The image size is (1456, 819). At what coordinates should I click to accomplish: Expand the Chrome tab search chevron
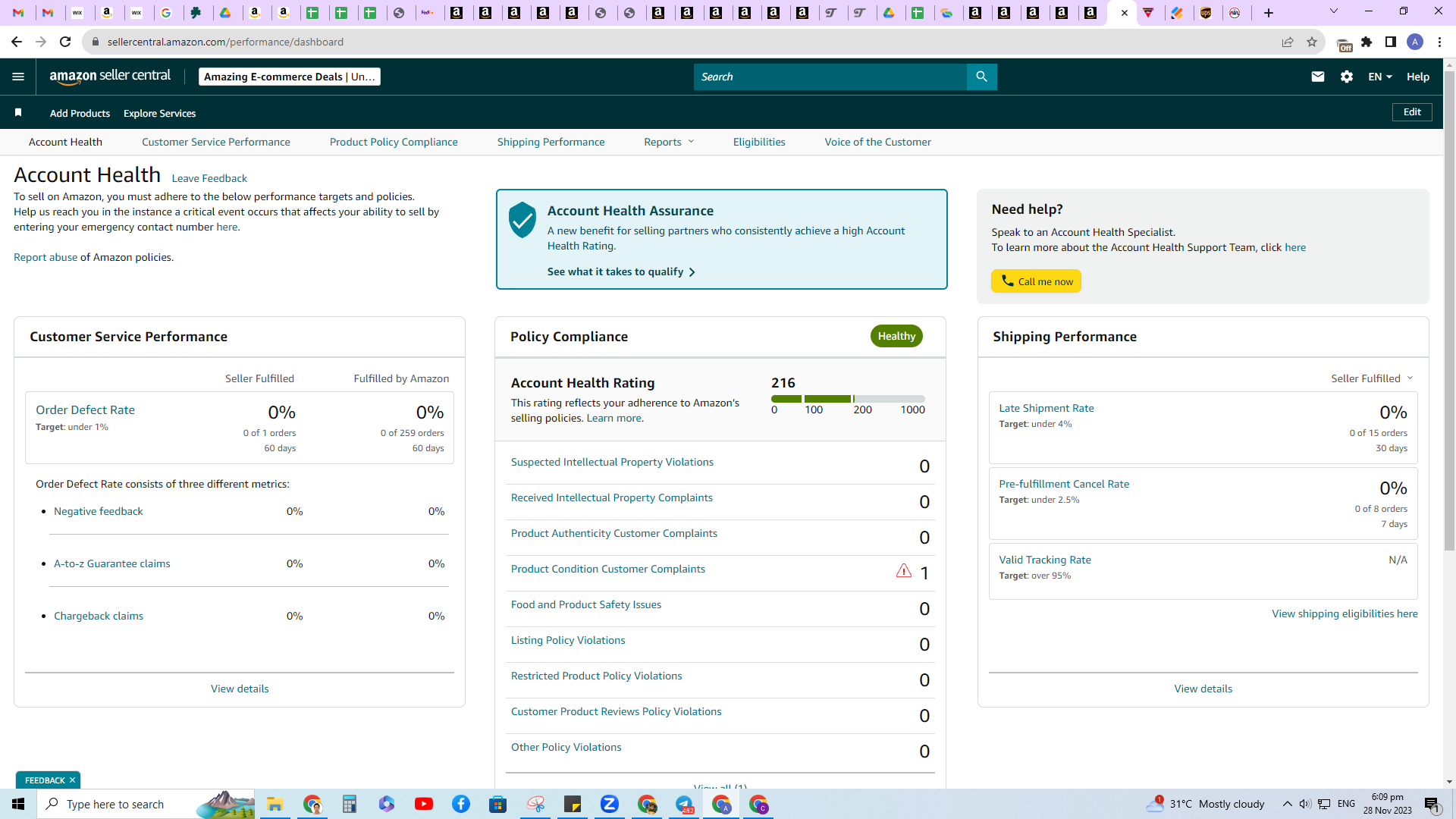pos(1334,11)
